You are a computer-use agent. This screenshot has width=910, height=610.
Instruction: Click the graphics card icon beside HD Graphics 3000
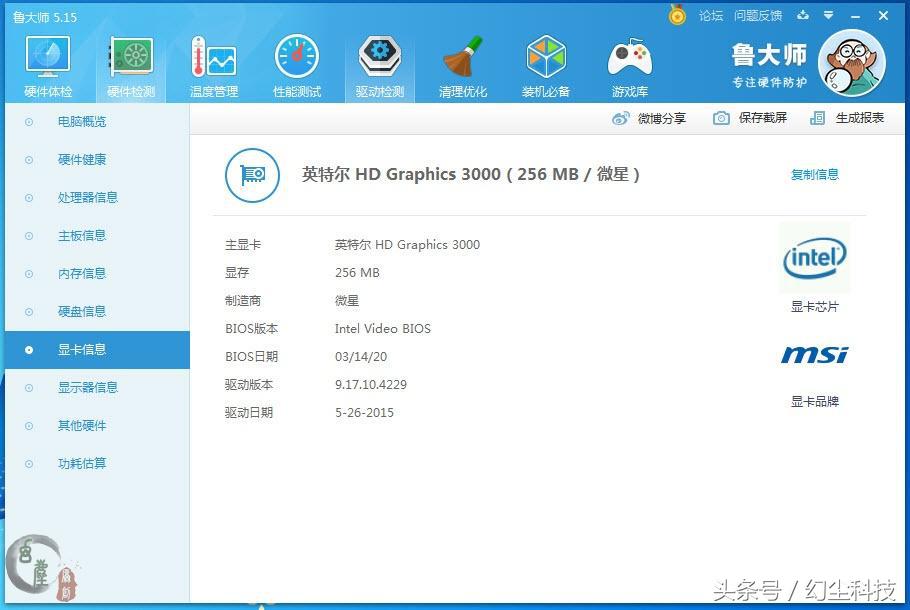251,174
